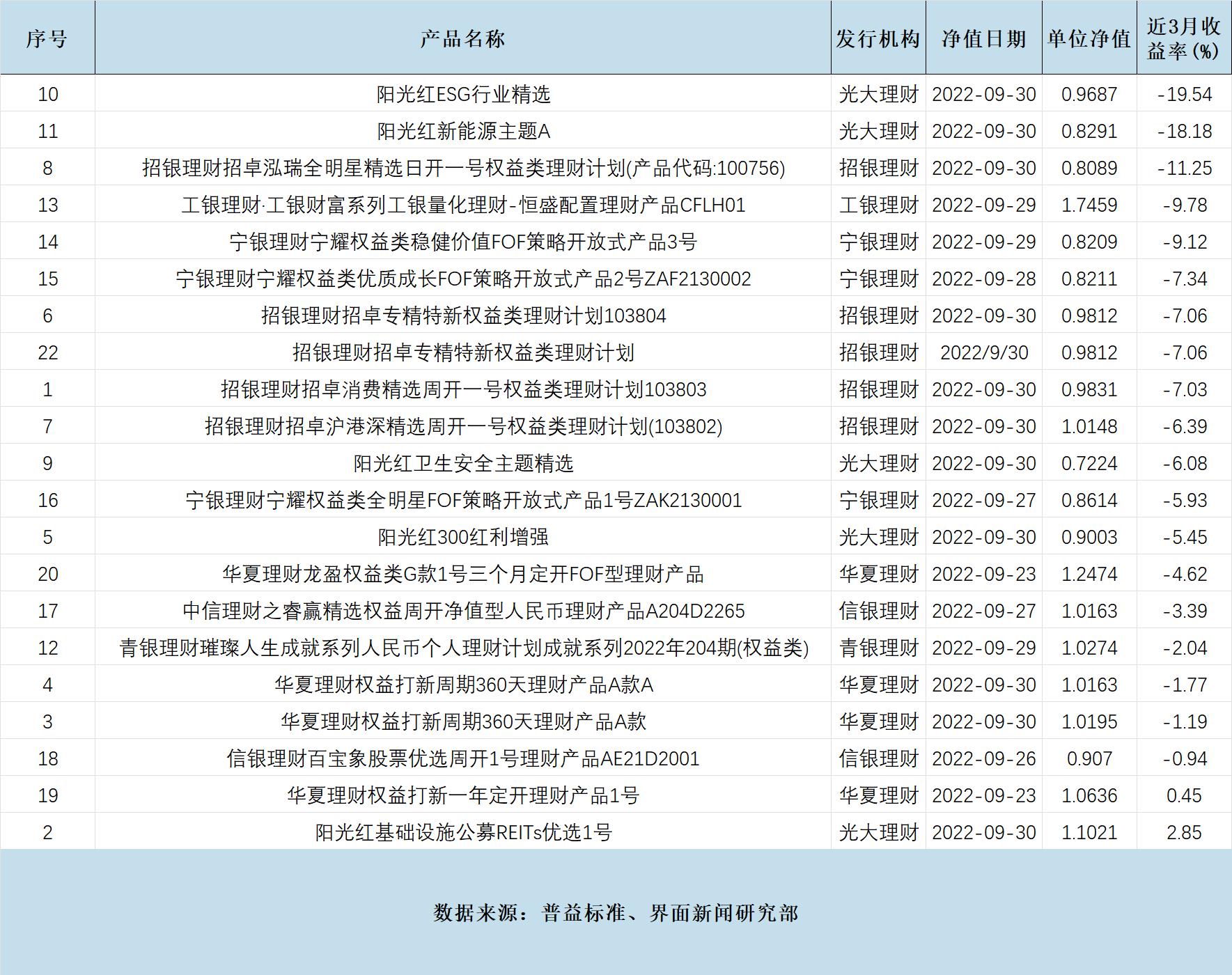Click the 序号 column header

47,38
